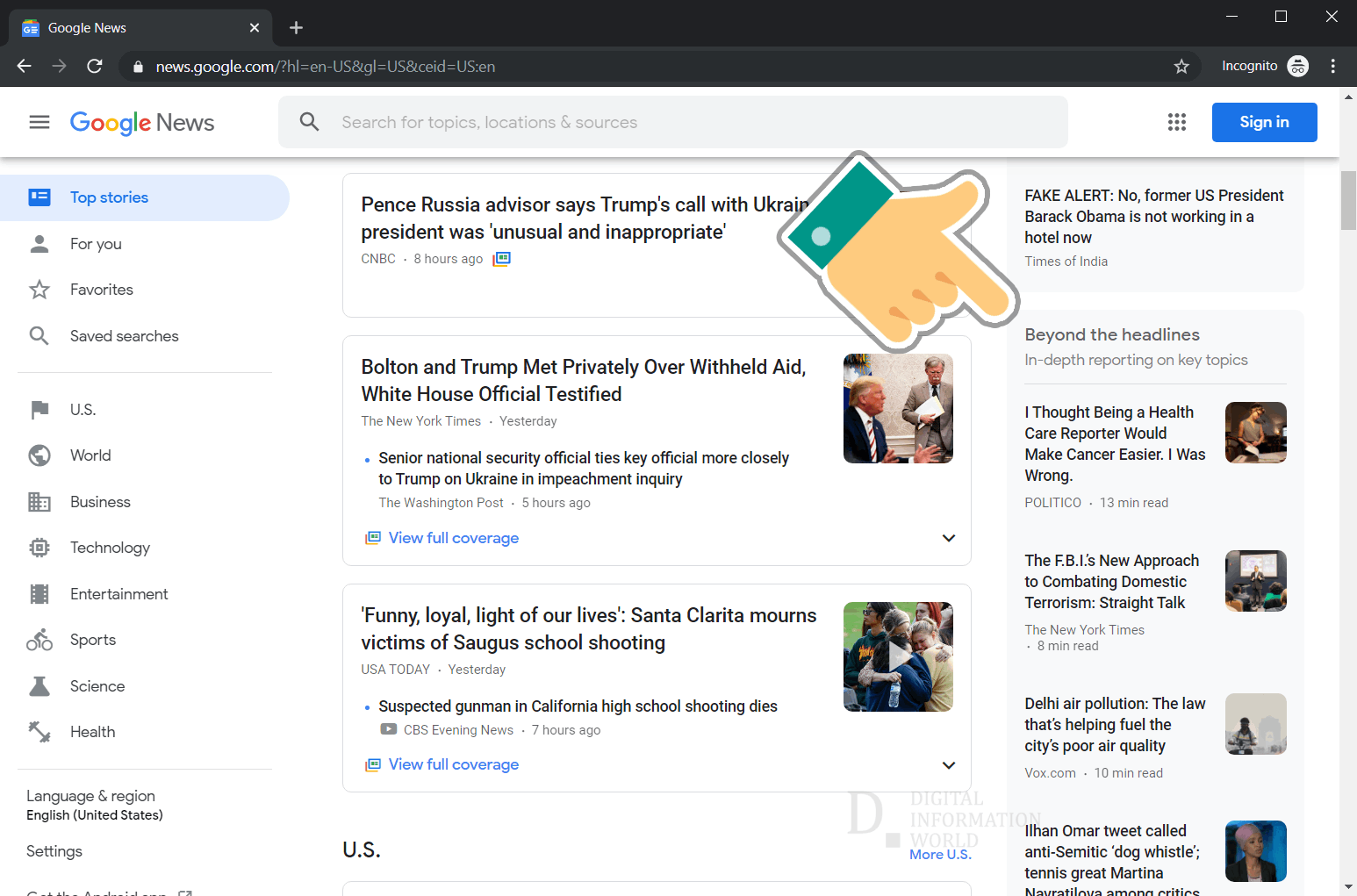Bookmark this page with the star icon
The image size is (1357, 896).
tap(1181, 67)
